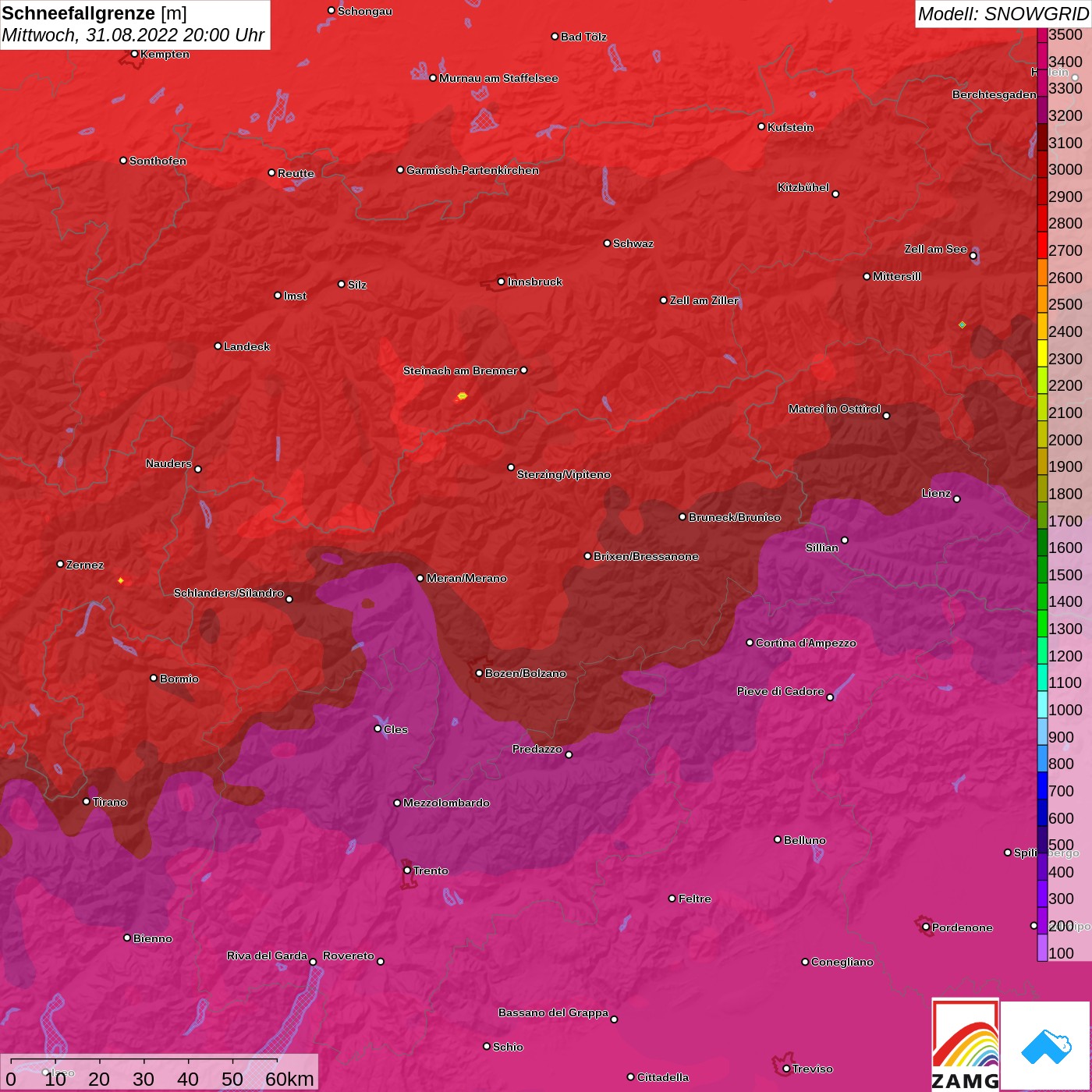Click the "Zell am Ziller" label
Image resolution: width=1092 pixels, height=1092 pixels.
[x=704, y=300]
